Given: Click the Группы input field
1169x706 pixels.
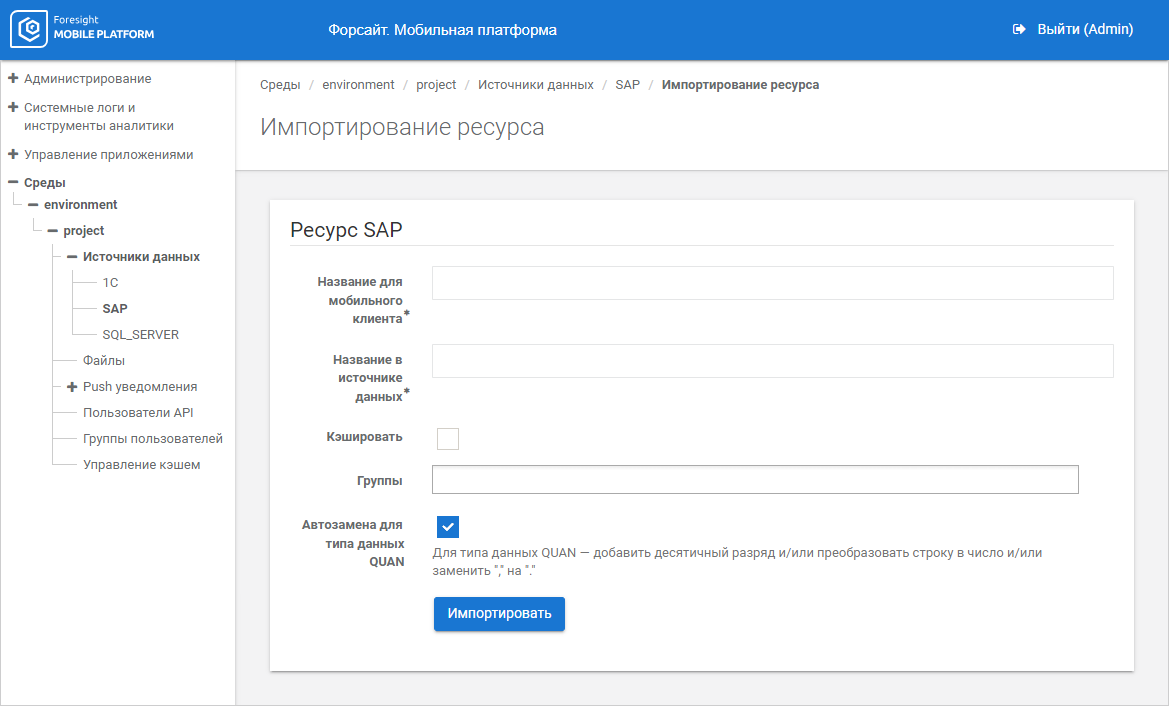Looking at the screenshot, I should 755,480.
